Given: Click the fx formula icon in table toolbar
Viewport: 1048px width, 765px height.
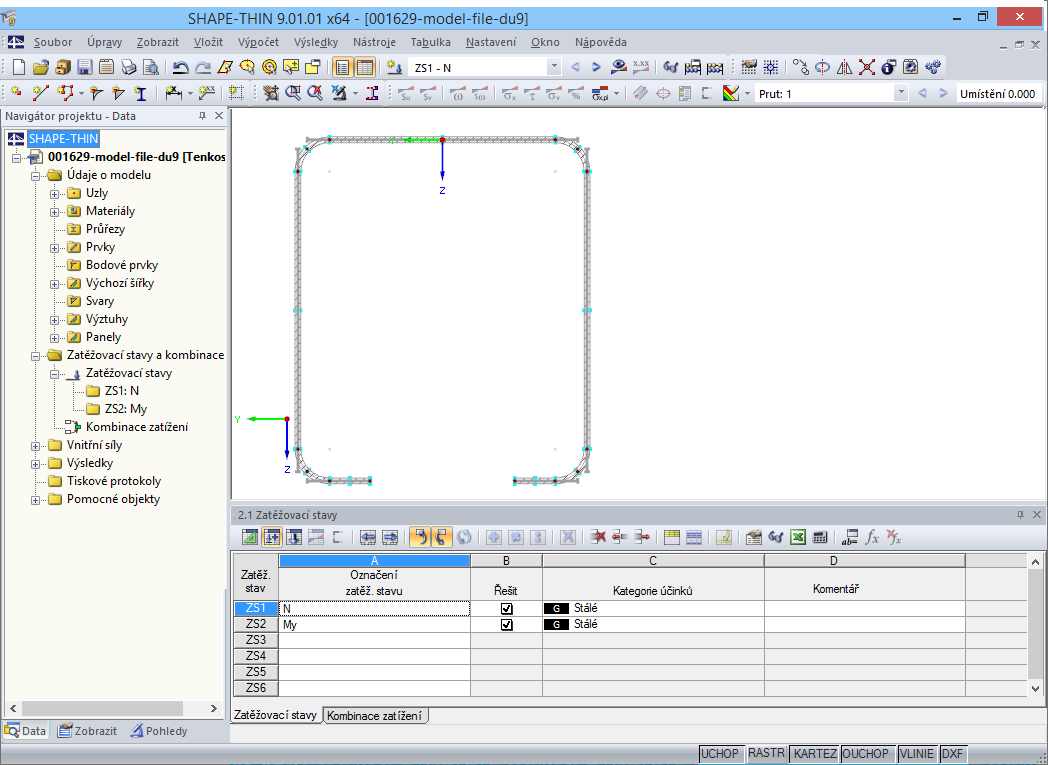Looking at the screenshot, I should coord(872,537).
